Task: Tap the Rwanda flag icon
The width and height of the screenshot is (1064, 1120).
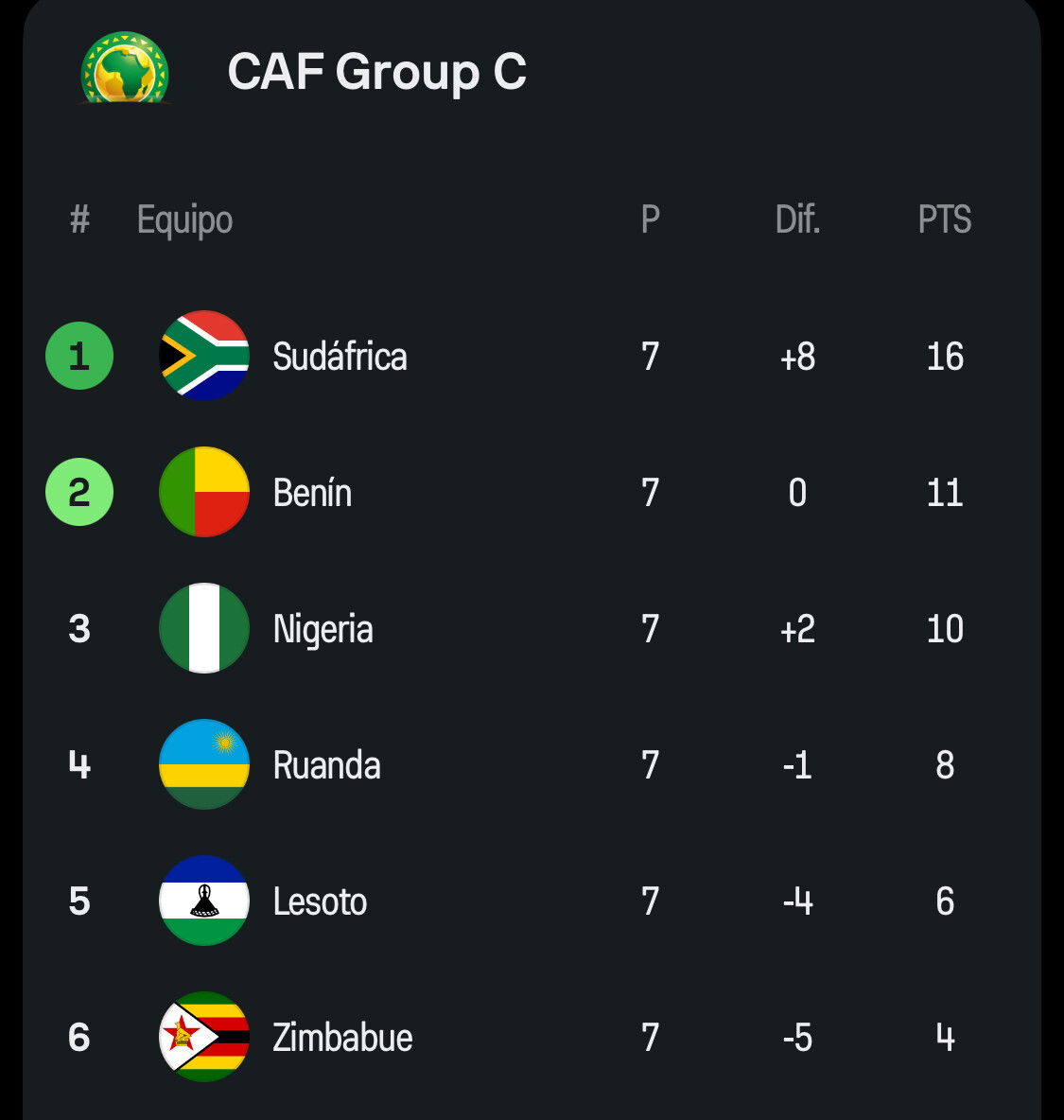Action: tap(204, 764)
